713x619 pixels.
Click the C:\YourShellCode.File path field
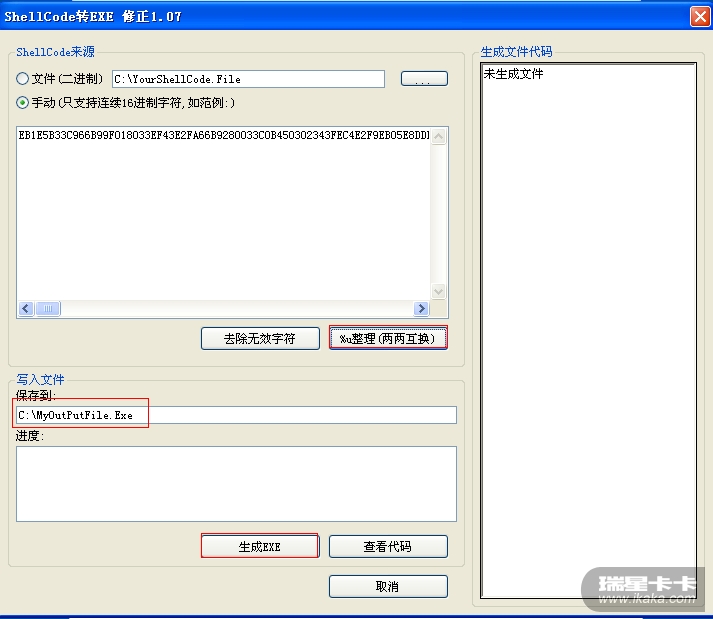tap(248, 79)
